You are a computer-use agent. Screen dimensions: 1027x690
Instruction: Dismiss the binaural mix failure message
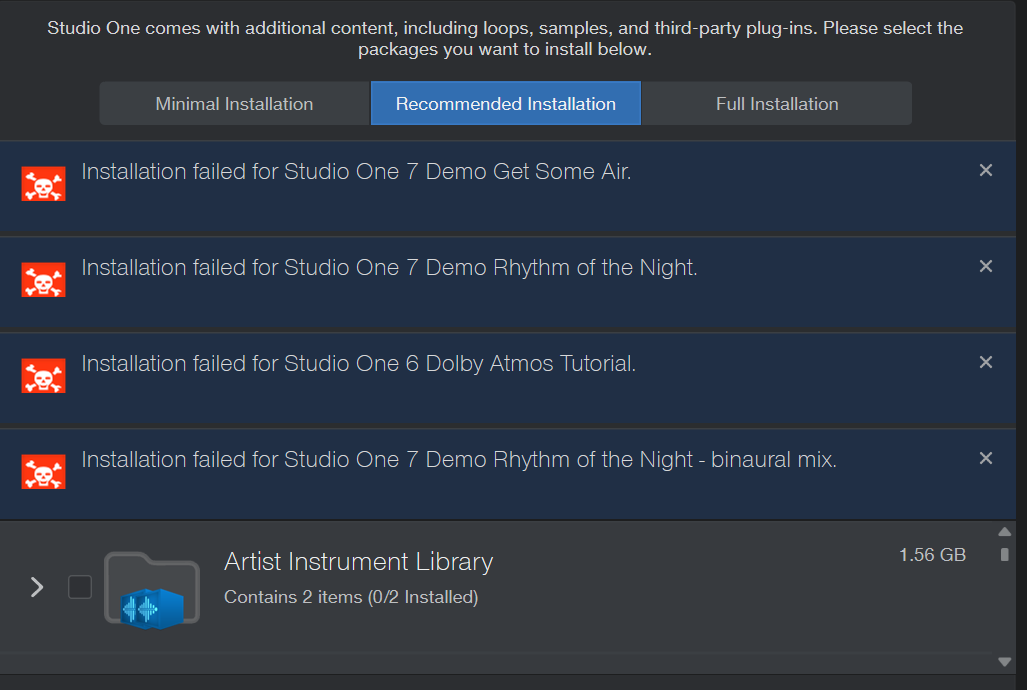click(x=986, y=458)
